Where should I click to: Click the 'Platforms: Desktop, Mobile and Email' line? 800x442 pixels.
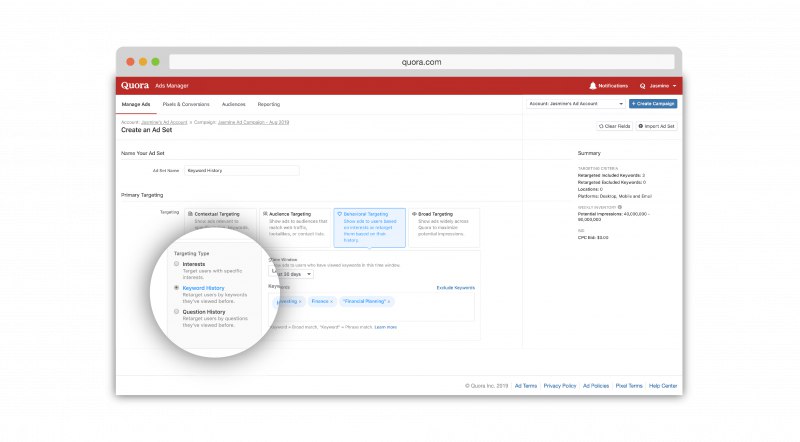pos(614,196)
